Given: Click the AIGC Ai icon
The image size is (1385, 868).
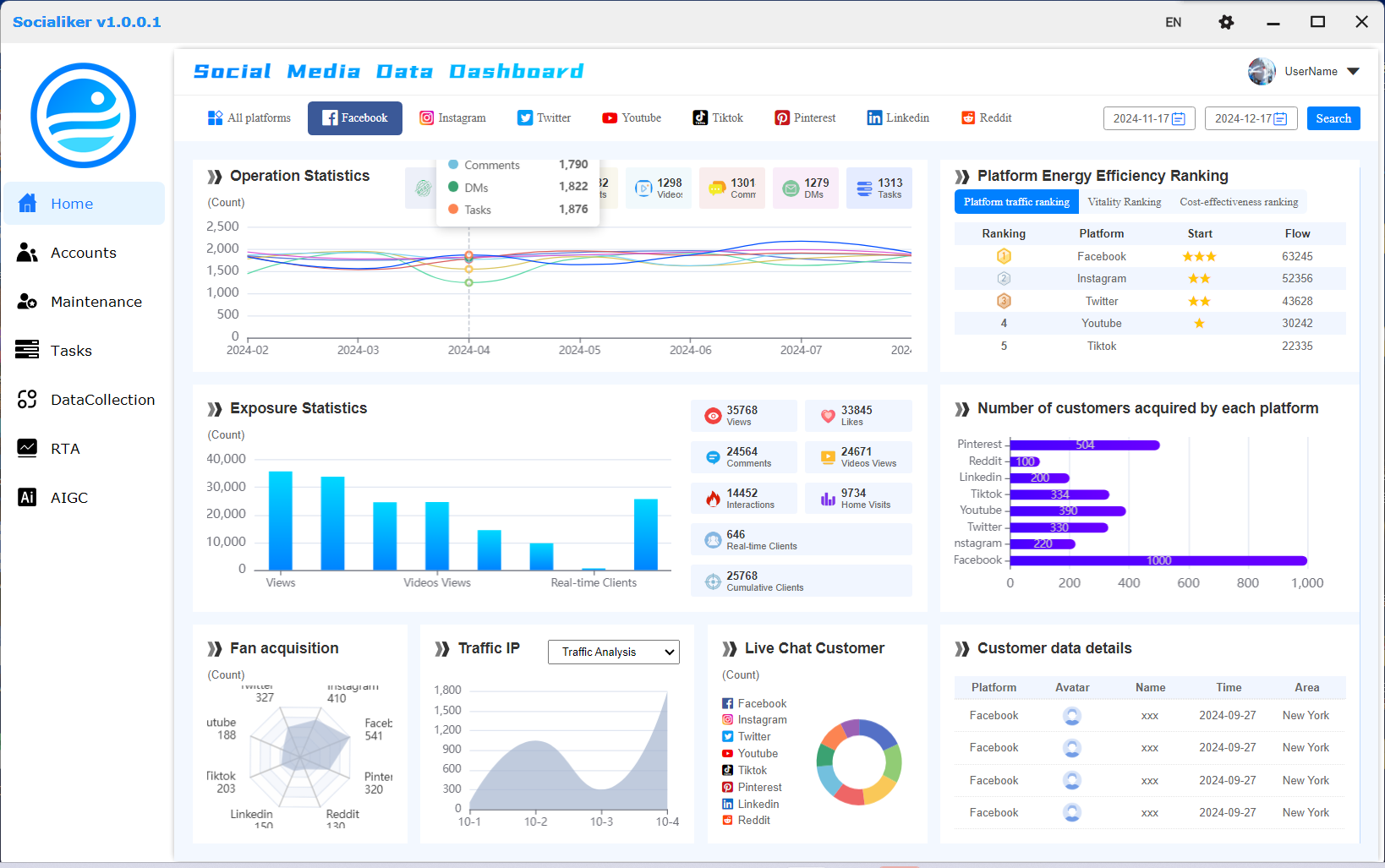Looking at the screenshot, I should click(x=27, y=497).
